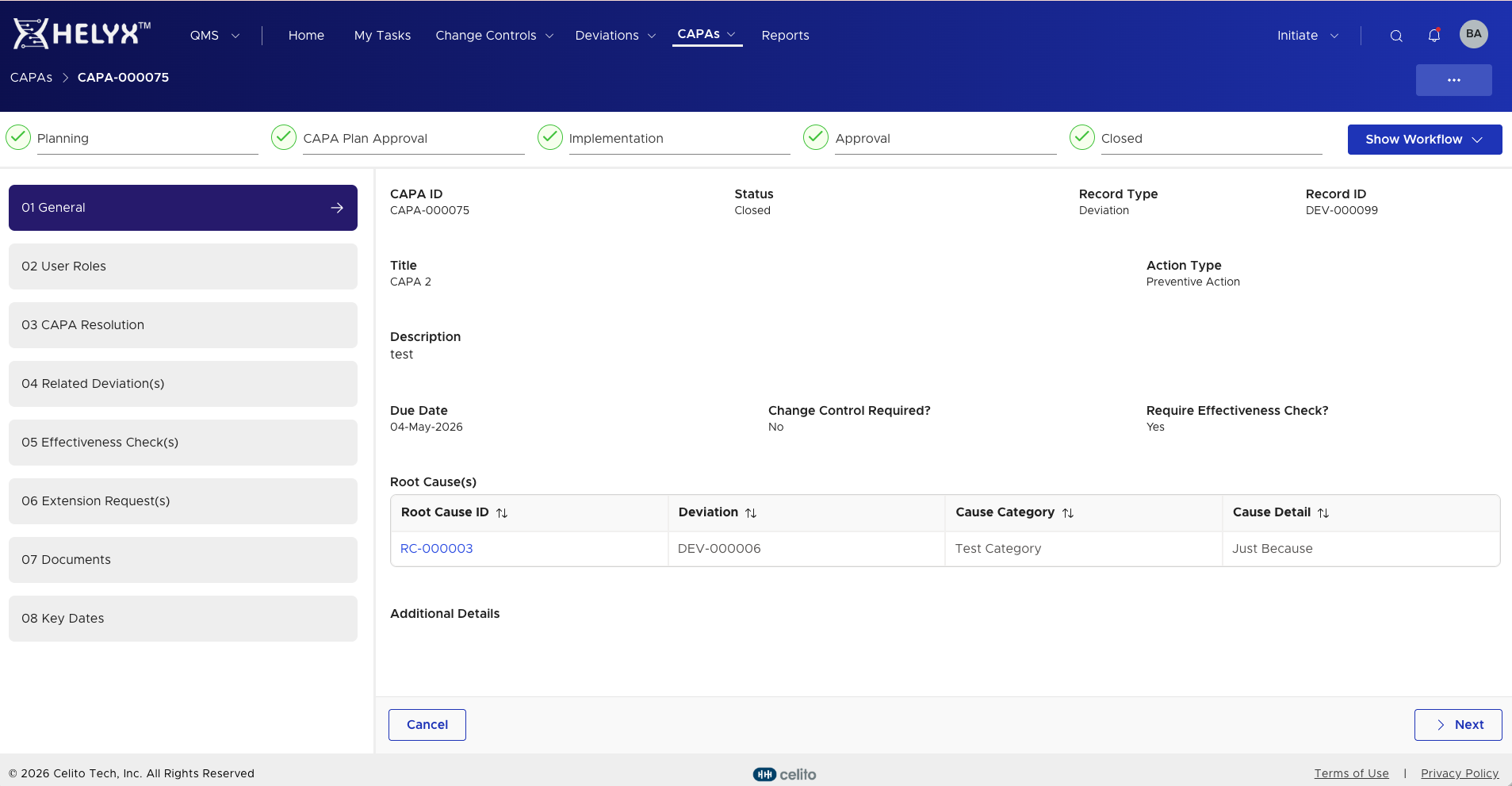Click the CAPA Plan Approval stage label
1512x786 pixels.
(x=366, y=138)
